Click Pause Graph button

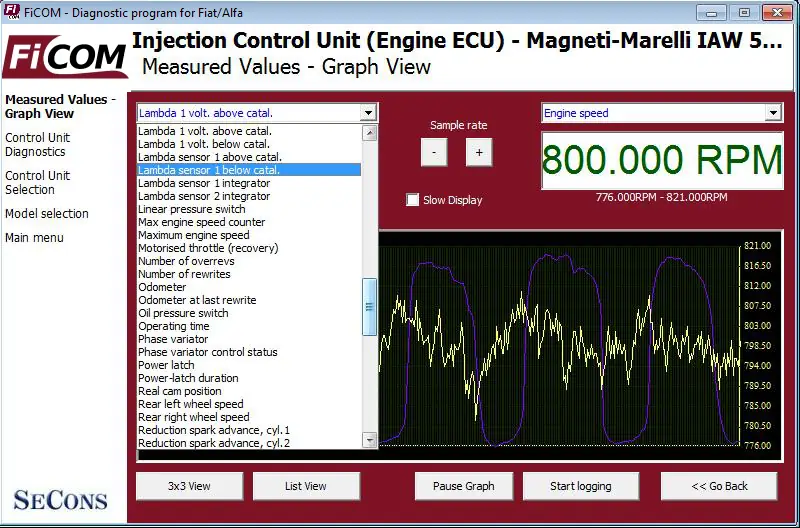point(463,486)
